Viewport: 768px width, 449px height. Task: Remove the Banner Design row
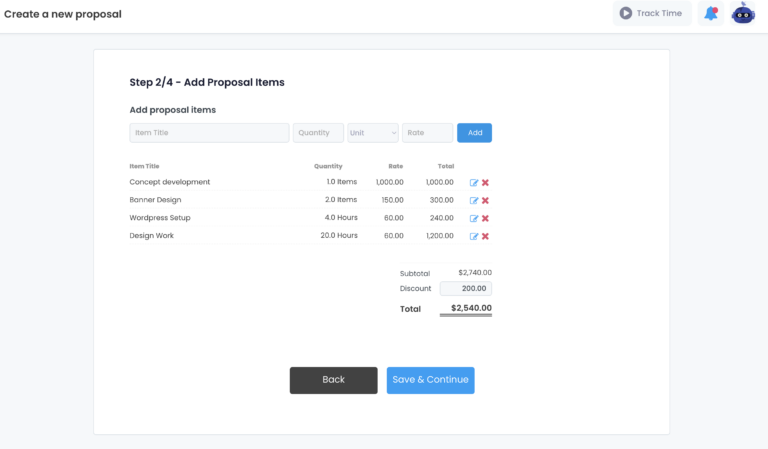coord(485,201)
